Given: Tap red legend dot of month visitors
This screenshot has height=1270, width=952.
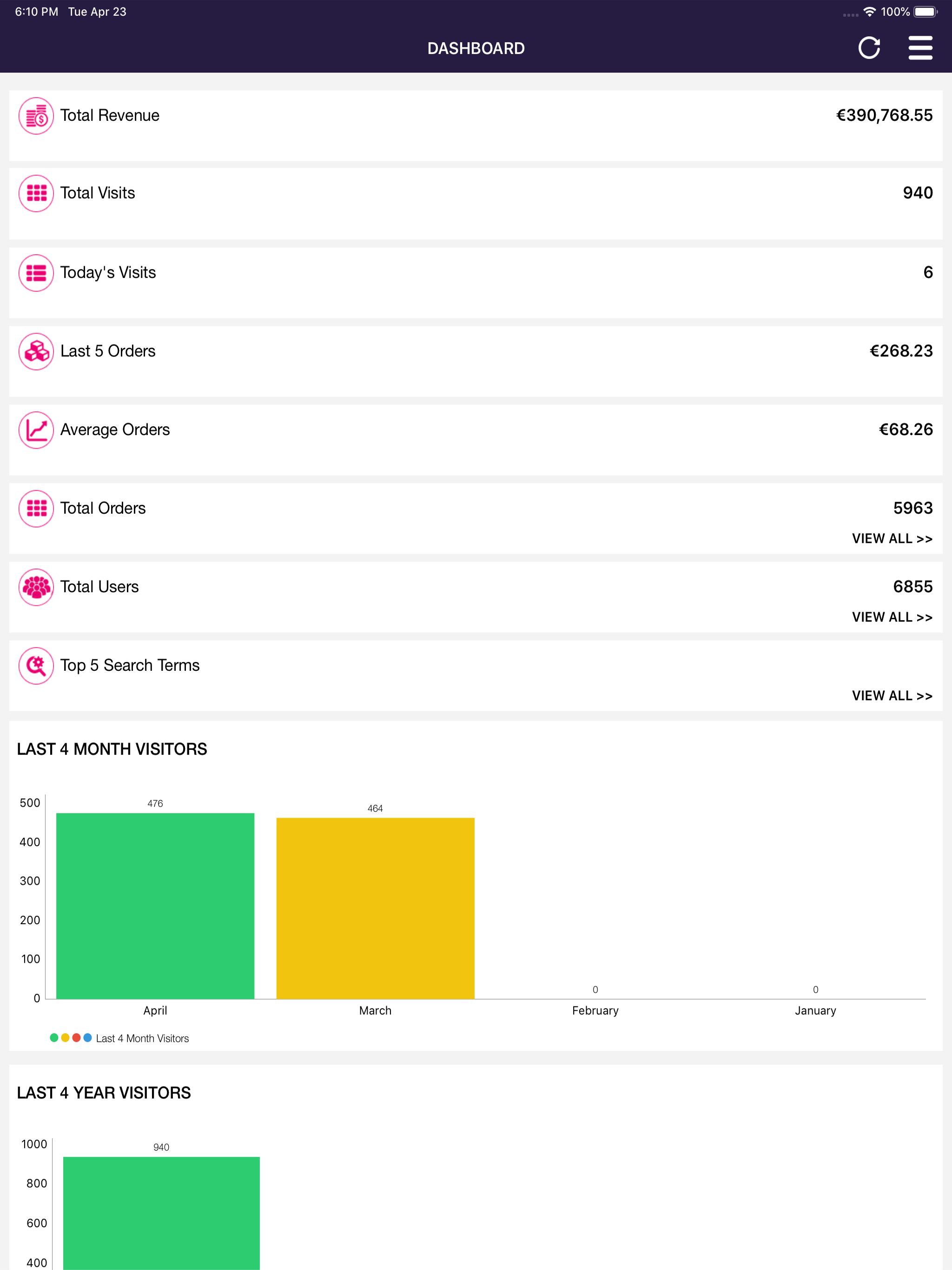Looking at the screenshot, I should (x=76, y=1038).
